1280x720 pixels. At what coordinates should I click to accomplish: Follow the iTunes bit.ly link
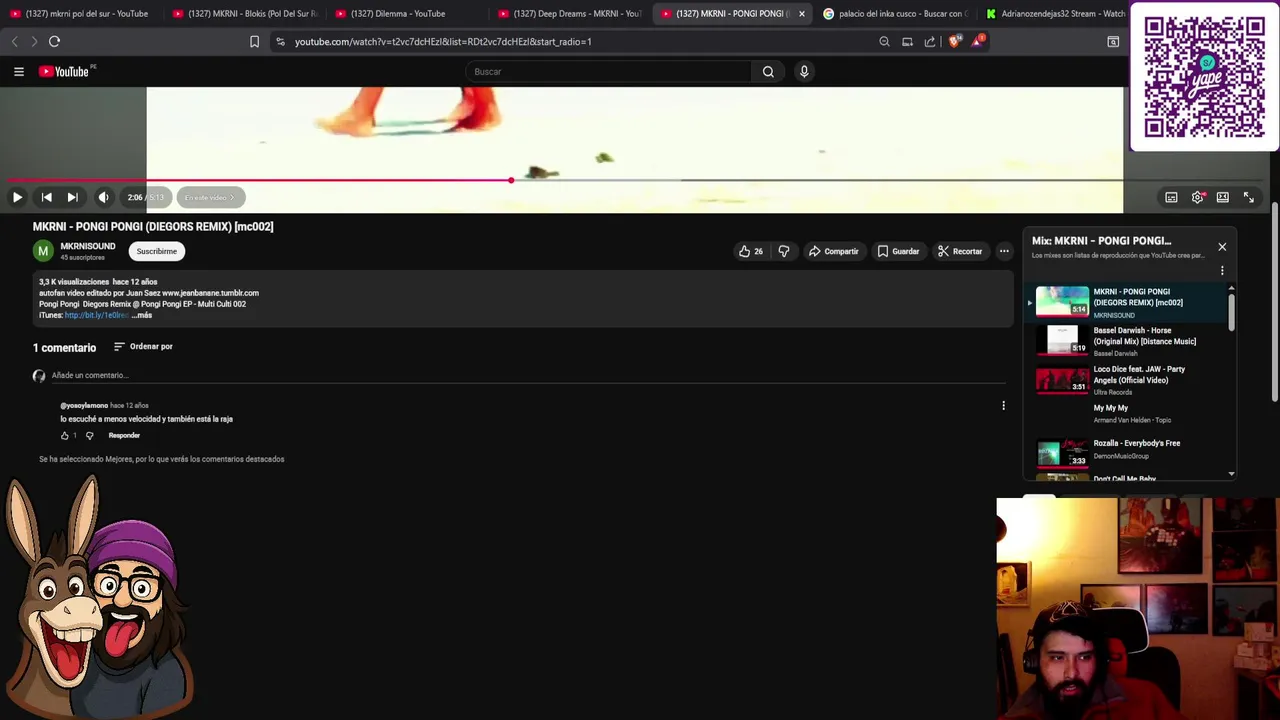pos(97,315)
